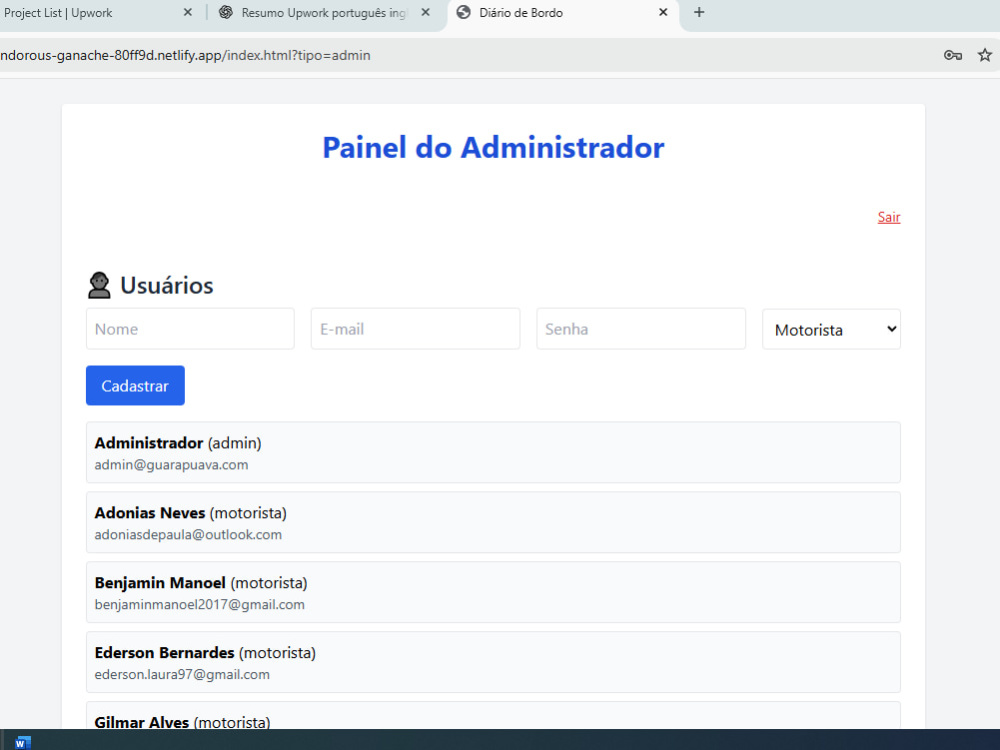The image size is (1000, 750).
Task: Close the Diário de Bordo tab
Action: [x=663, y=12]
